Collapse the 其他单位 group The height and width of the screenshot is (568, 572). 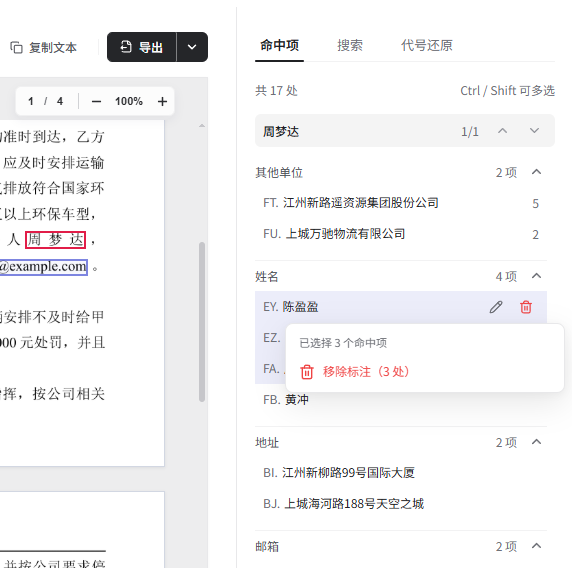537,172
